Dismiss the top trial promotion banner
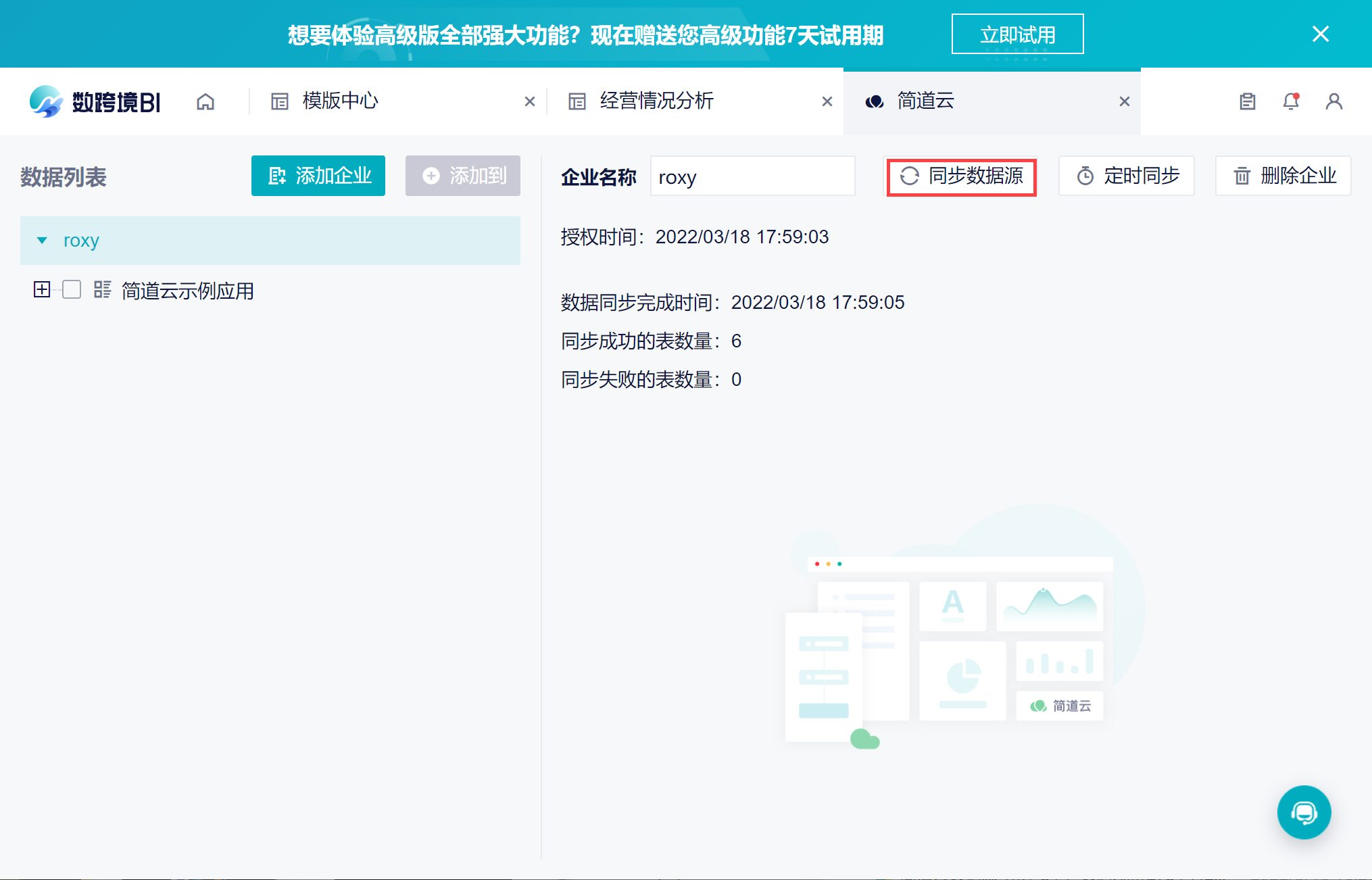The height and width of the screenshot is (880, 1372). coord(1320,34)
